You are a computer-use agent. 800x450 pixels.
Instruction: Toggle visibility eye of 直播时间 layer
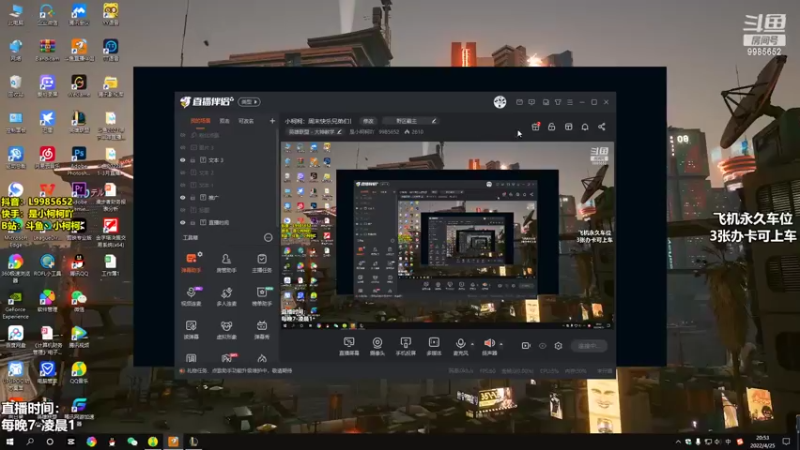coord(183,222)
